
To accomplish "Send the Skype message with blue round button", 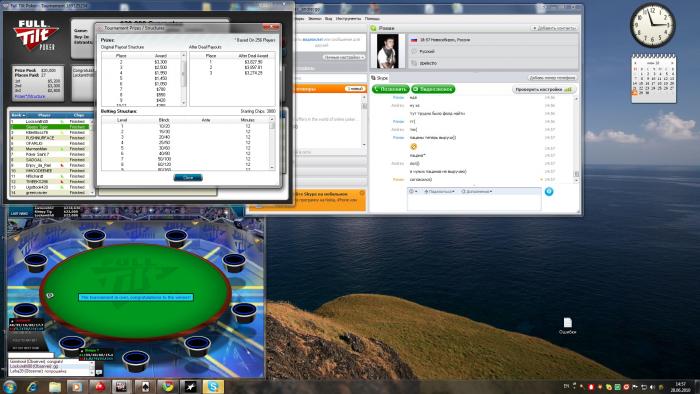I will (x=549, y=191).
